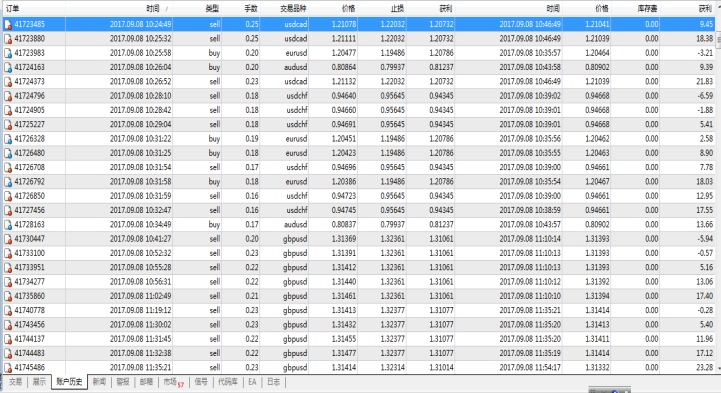Click the order icon next to 41740778
Viewport: 721px width, 393px height.
click(8, 310)
